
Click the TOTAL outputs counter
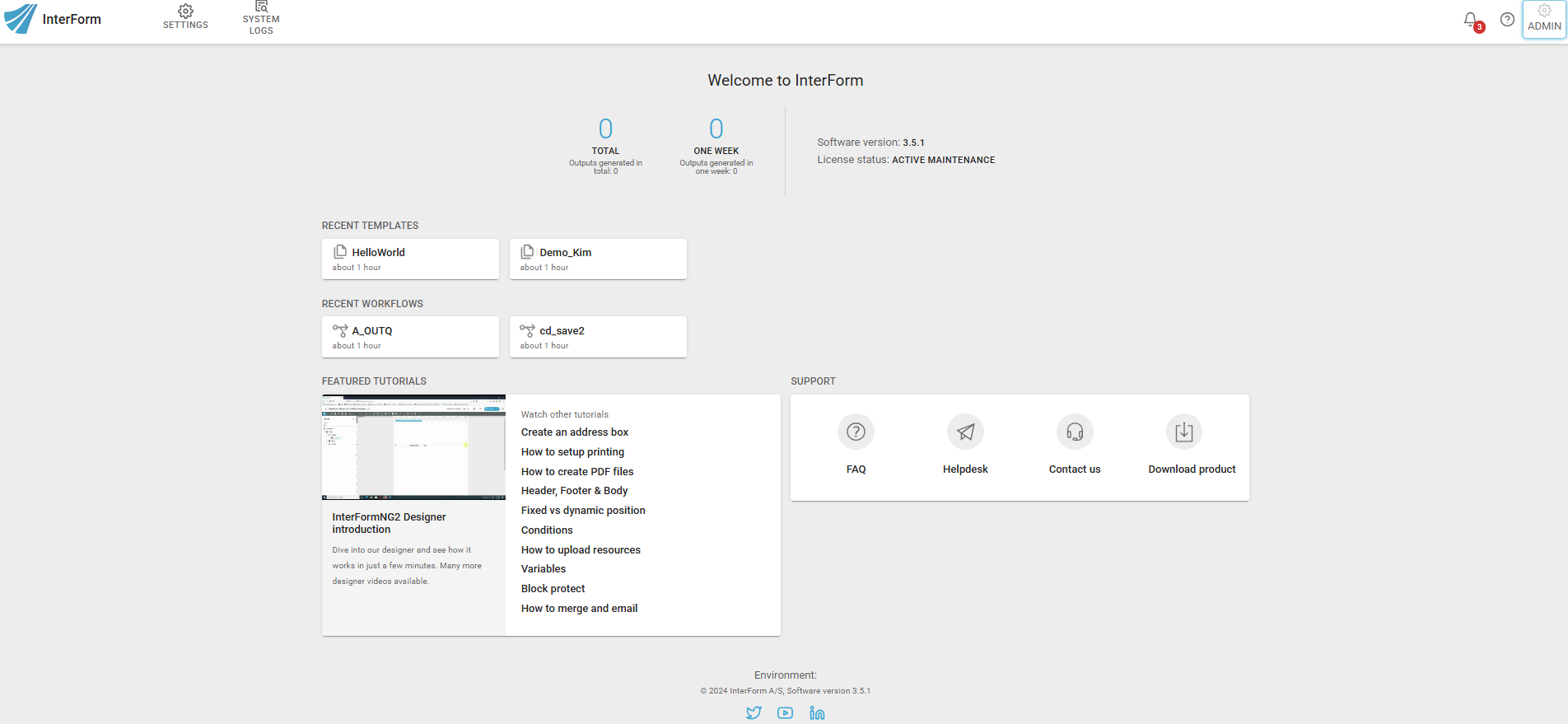pyautogui.click(x=605, y=144)
